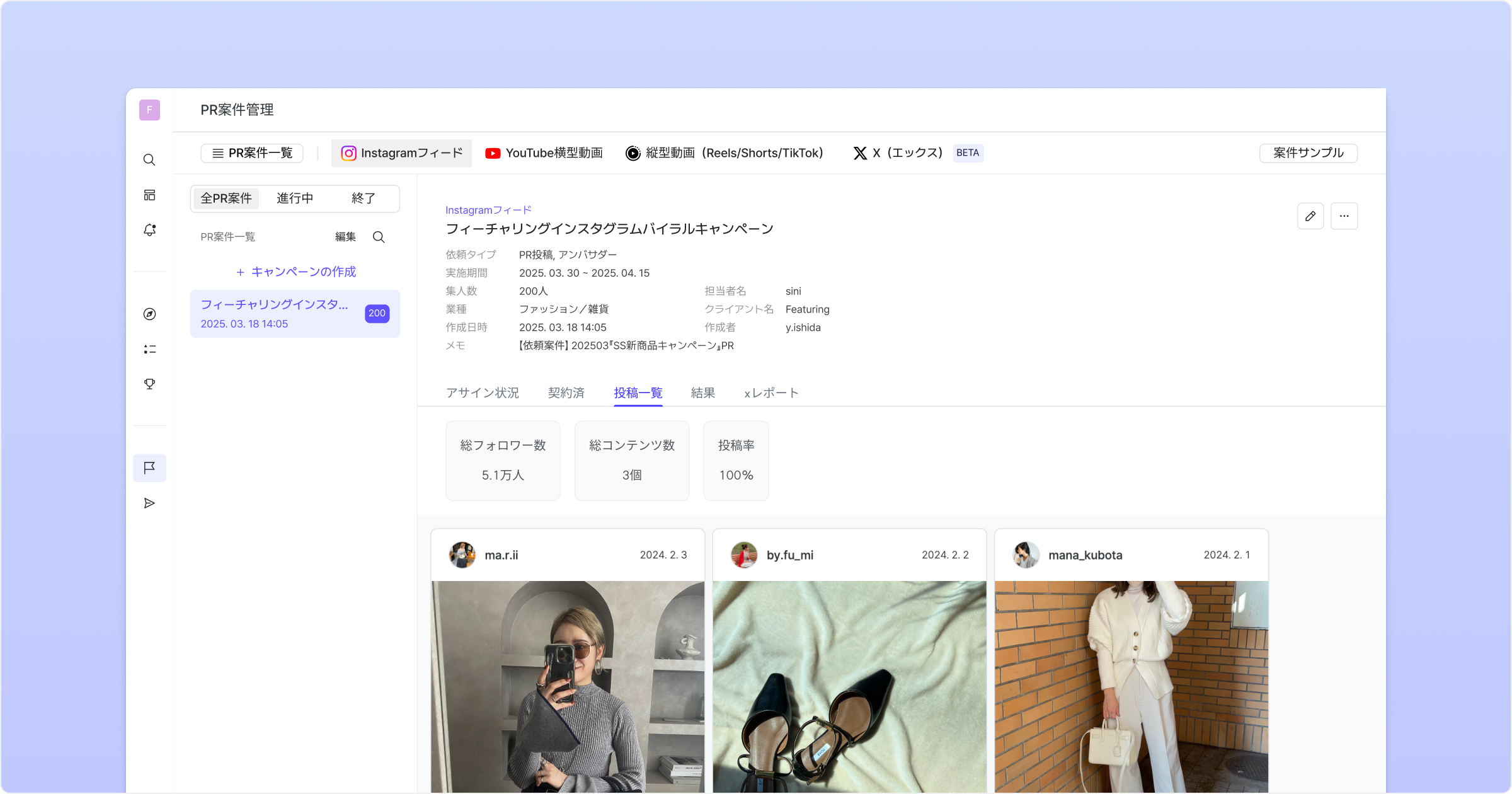
Task: Click the pencil edit campaign icon
Action: (x=1310, y=216)
